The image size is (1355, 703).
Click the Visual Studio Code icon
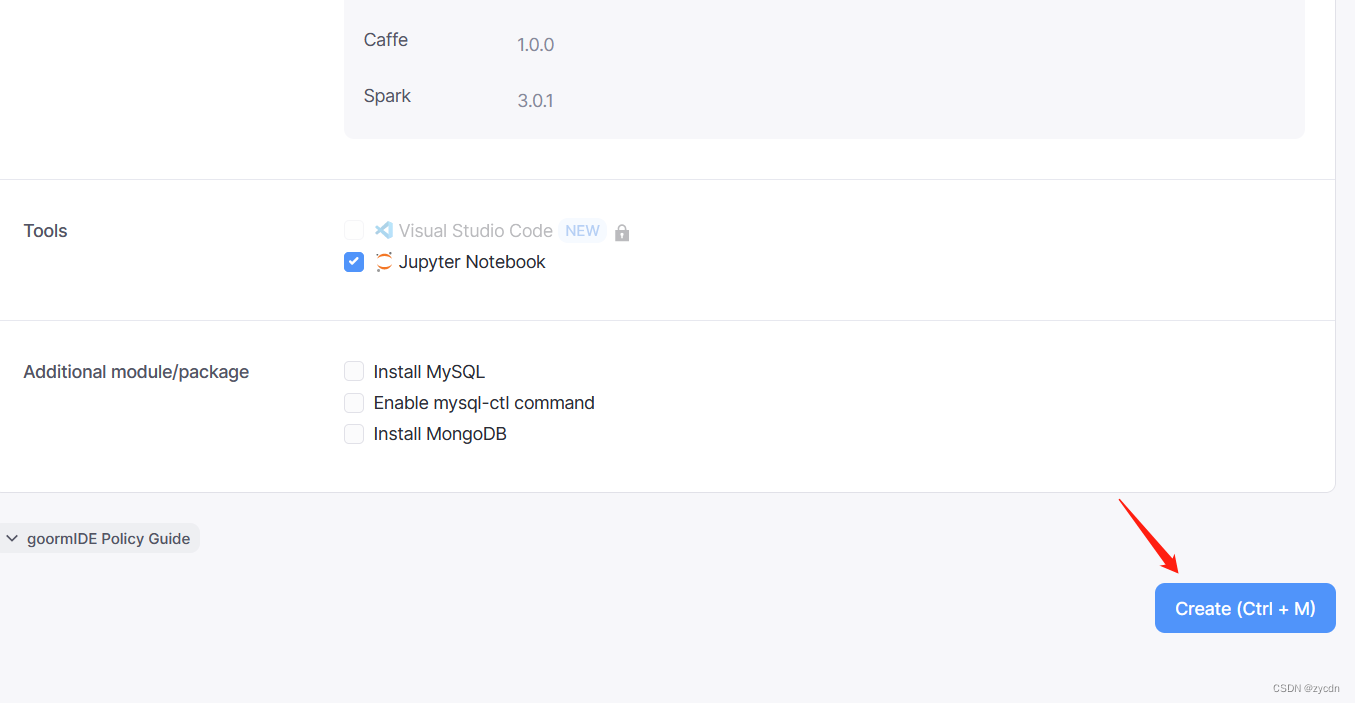coord(384,230)
